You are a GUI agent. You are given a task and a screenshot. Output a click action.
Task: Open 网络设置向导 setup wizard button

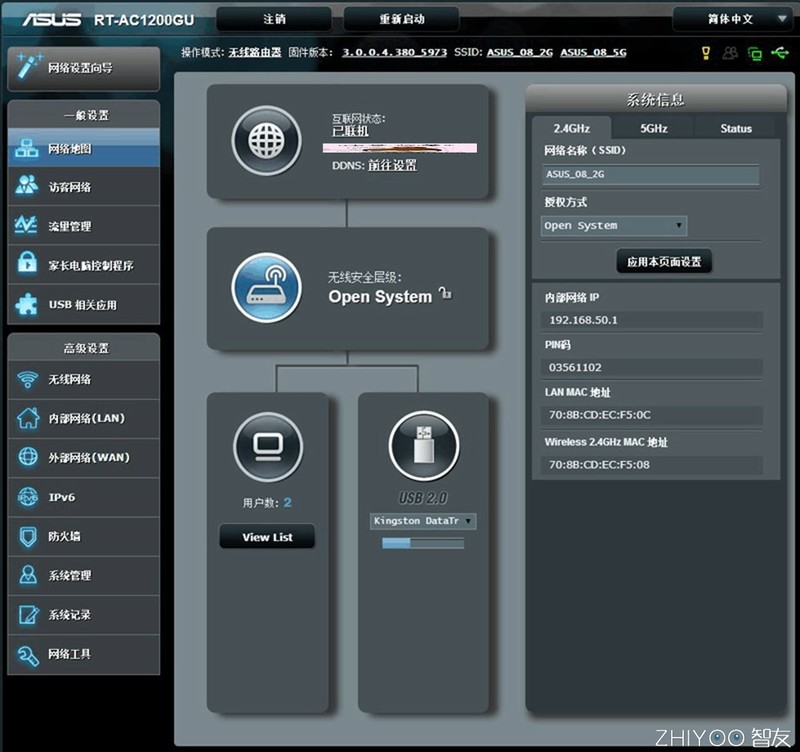click(84, 68)
